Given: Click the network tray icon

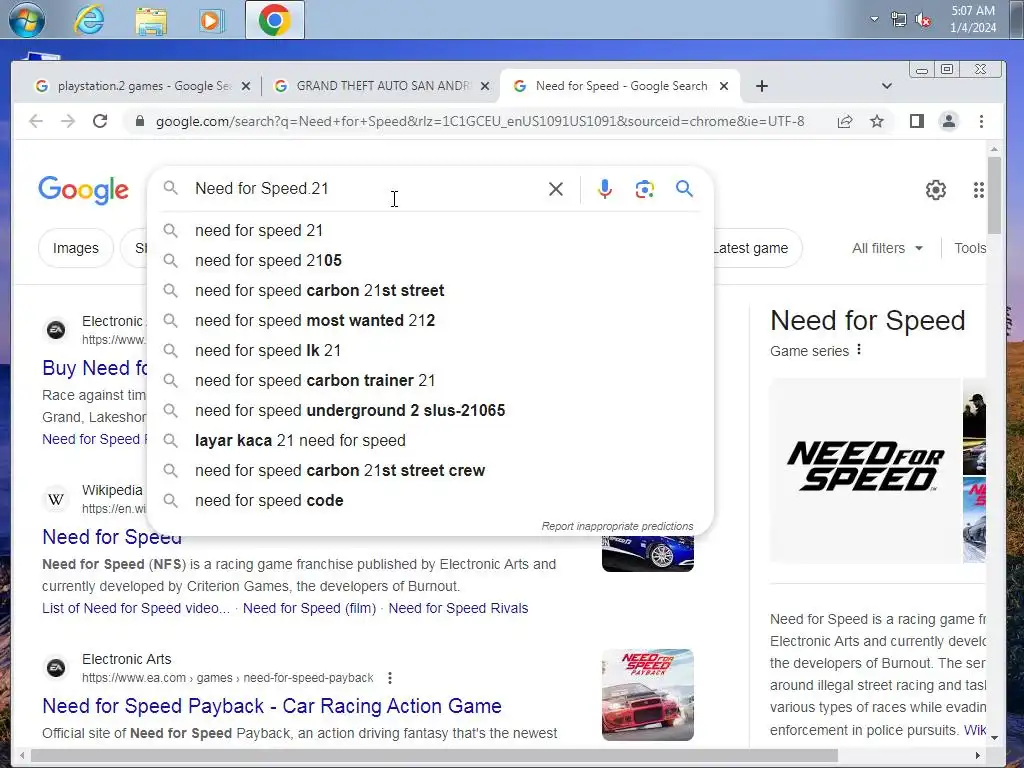Looking at the screenshot, I should pos(899,20).
